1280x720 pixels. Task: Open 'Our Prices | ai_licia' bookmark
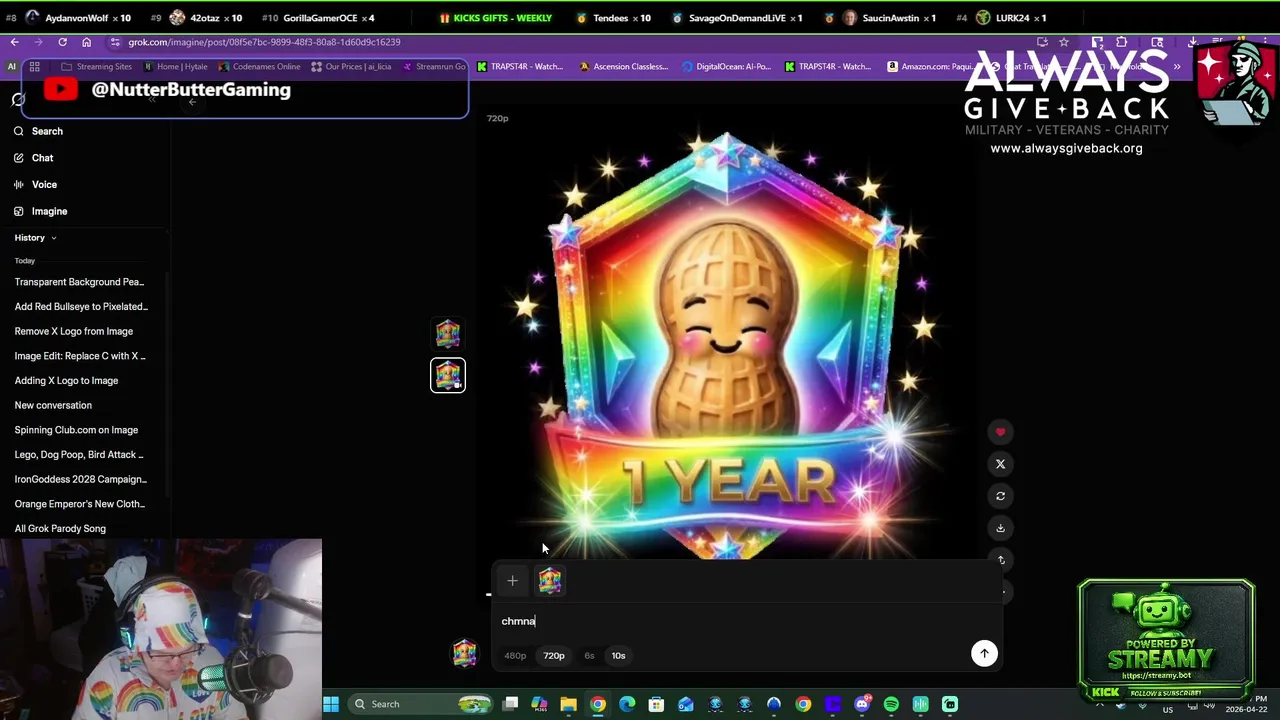tap(351, 67)
